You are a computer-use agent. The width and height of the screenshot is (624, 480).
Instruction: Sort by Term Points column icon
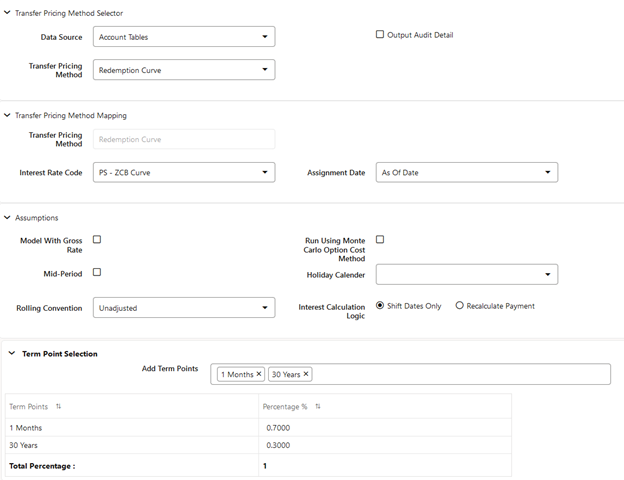pyautogui.click(x=58, y=407)
